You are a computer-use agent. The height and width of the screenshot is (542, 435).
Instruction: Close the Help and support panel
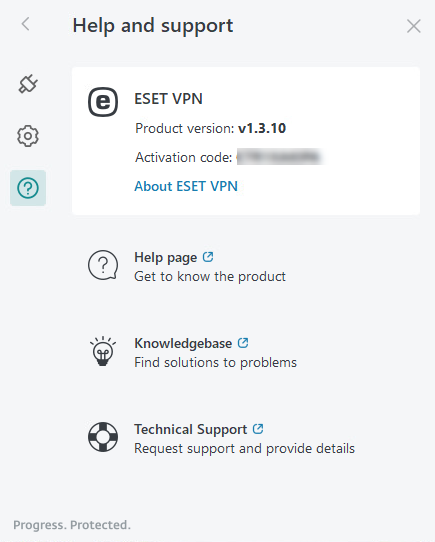[x=414, y=26]
